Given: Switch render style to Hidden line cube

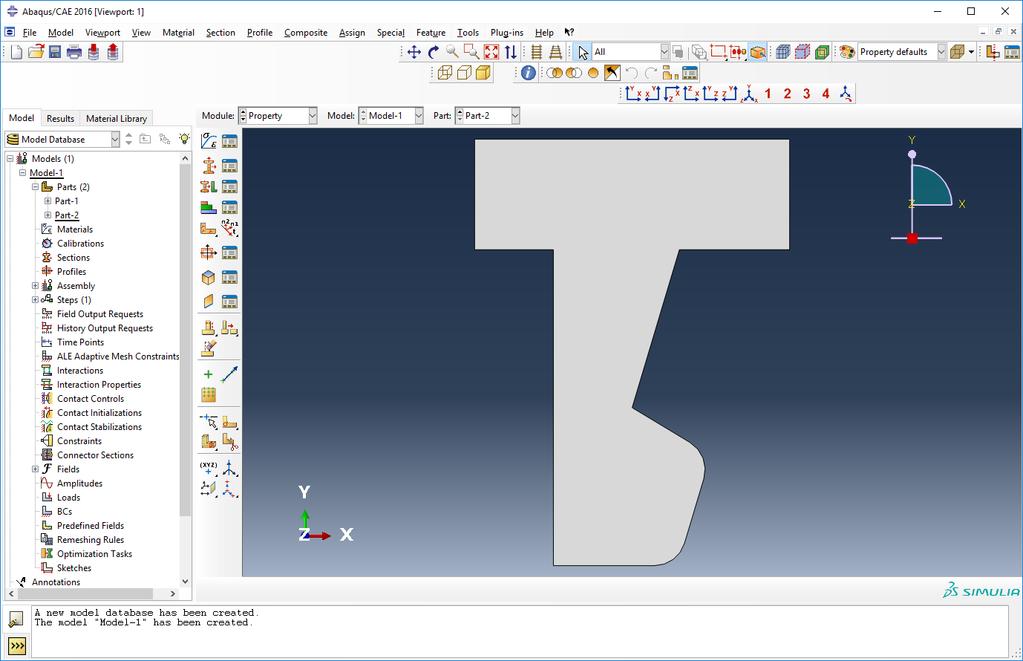Looking at the screenshot, I should 464,73.
